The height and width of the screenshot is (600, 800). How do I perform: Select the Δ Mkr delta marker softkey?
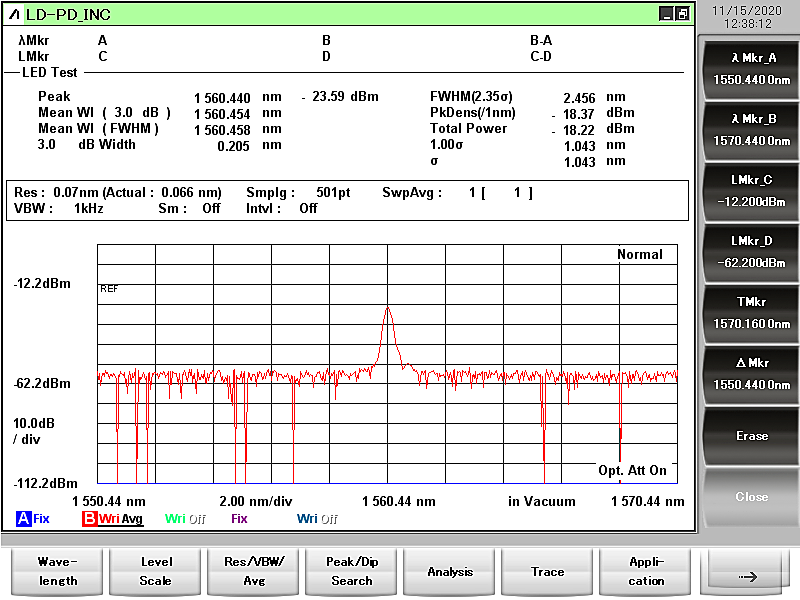[752, 373]
